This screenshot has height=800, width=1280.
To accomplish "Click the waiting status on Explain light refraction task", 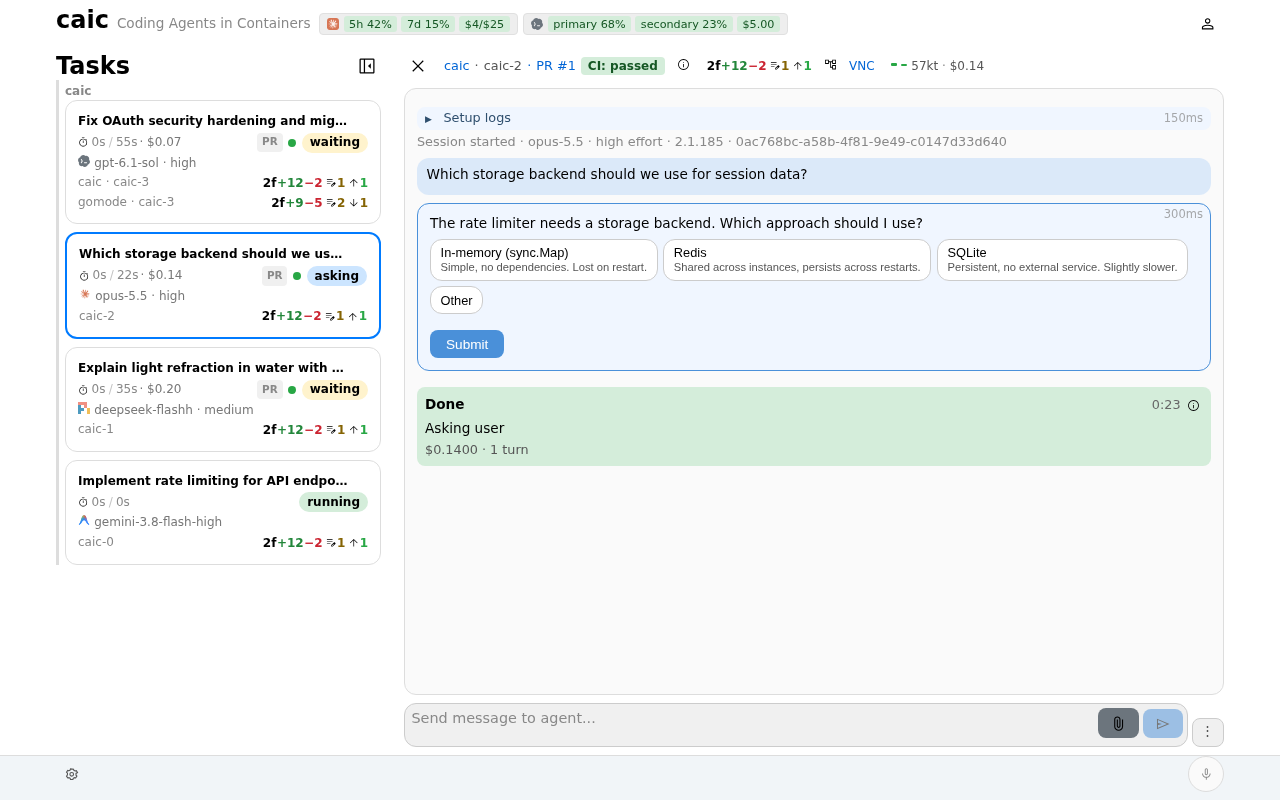I will (335, 389).
